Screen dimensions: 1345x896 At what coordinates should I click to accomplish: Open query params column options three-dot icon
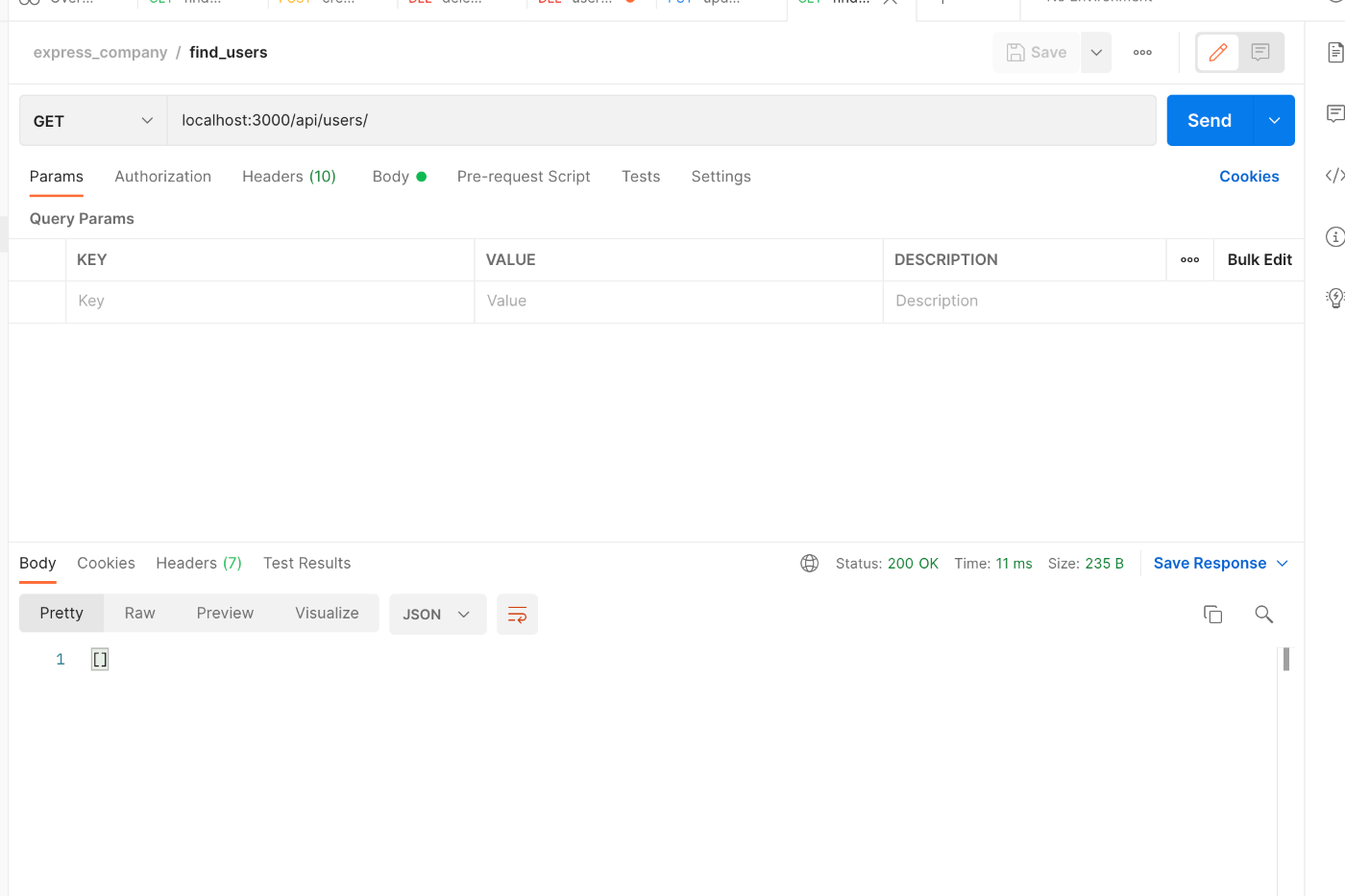click(x=1189, y=260)
